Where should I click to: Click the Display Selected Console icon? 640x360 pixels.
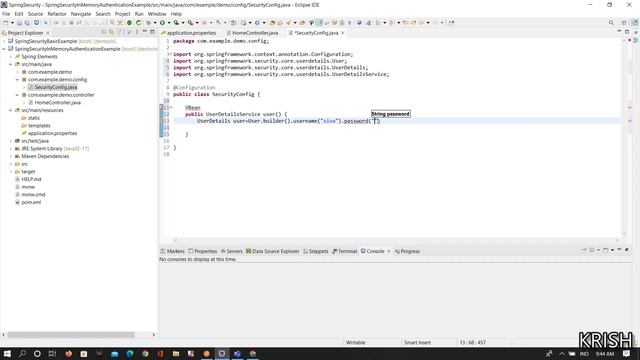click(592, 250)
